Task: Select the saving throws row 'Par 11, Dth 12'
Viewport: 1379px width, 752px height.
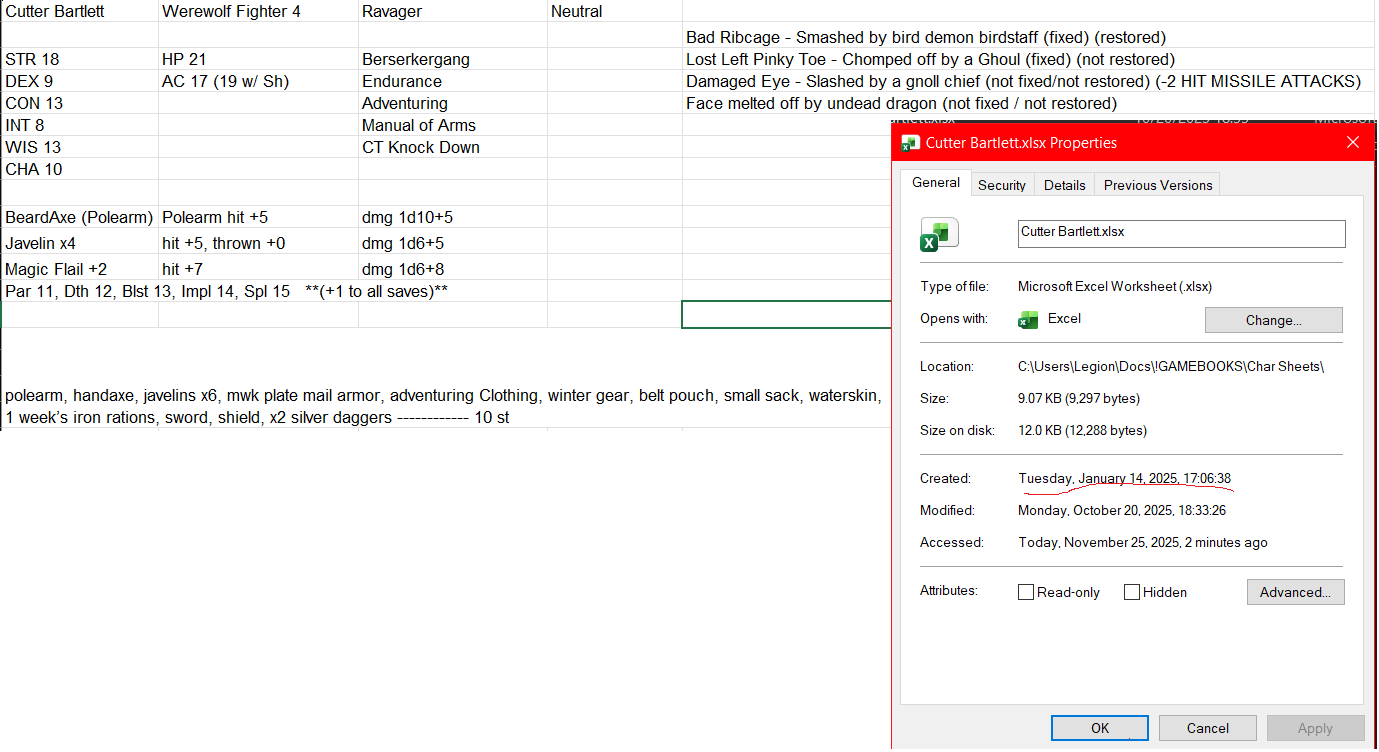Action: coord(226,292)
